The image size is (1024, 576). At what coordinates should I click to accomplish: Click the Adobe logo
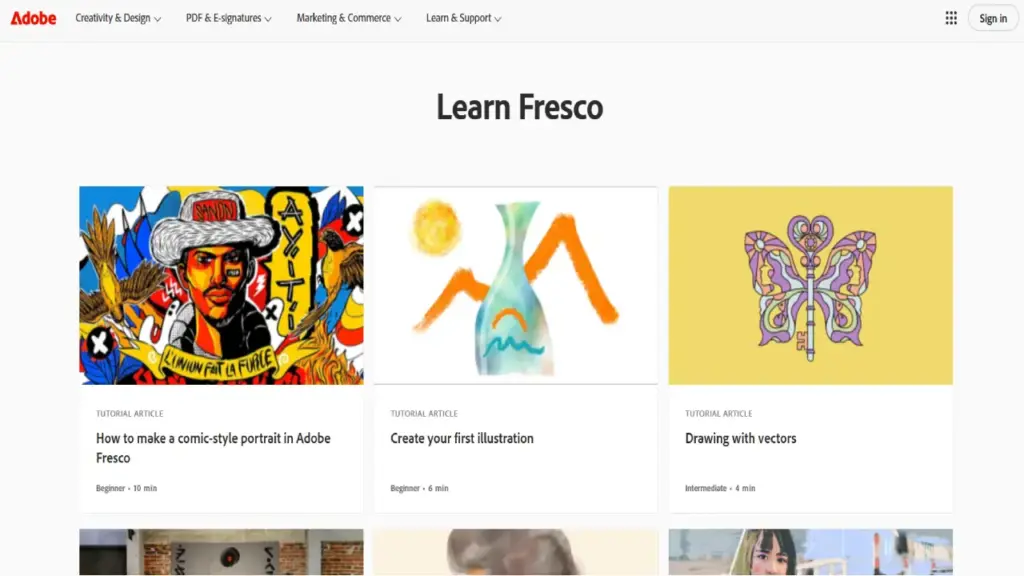(x=32, y=17)
